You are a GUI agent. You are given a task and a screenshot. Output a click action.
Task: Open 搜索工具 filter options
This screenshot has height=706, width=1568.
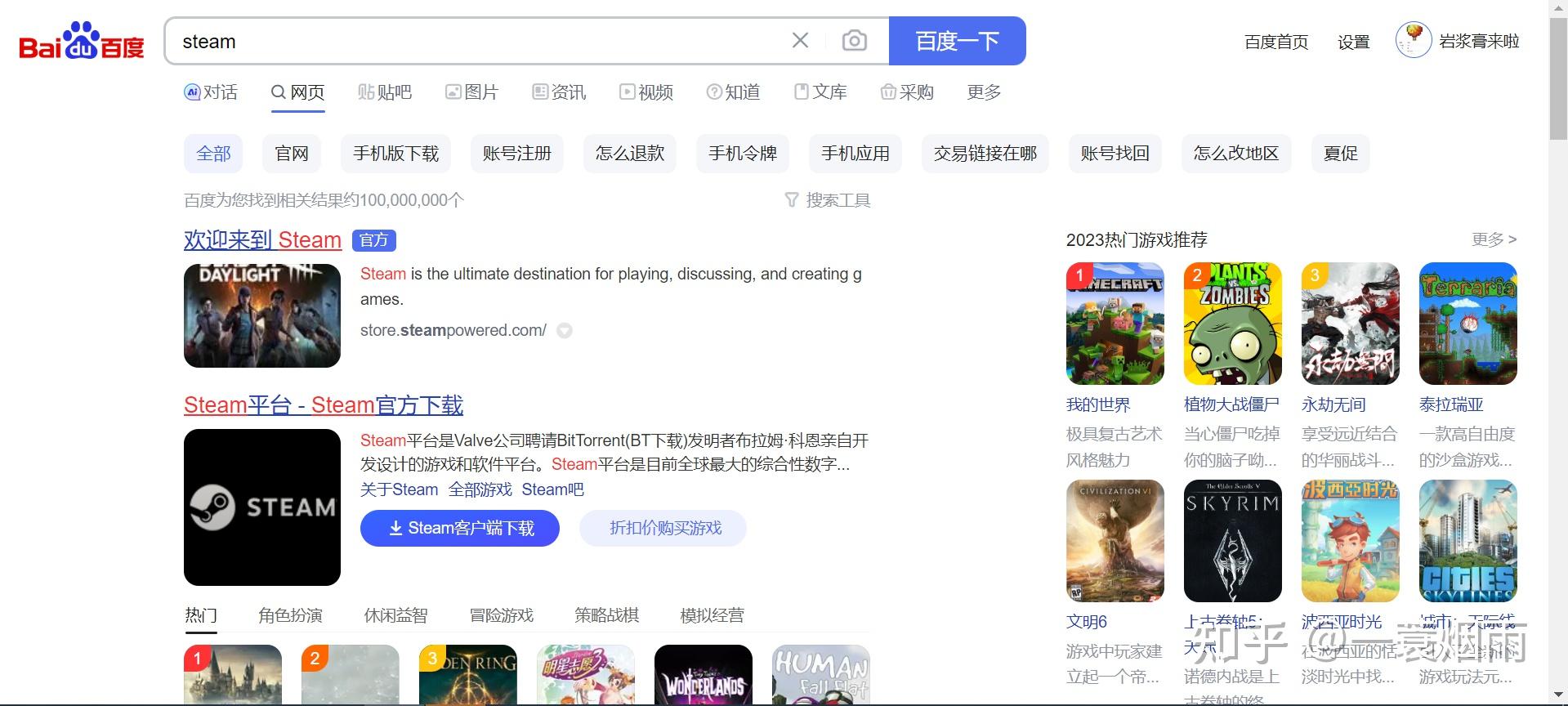(x=828, y=200)
